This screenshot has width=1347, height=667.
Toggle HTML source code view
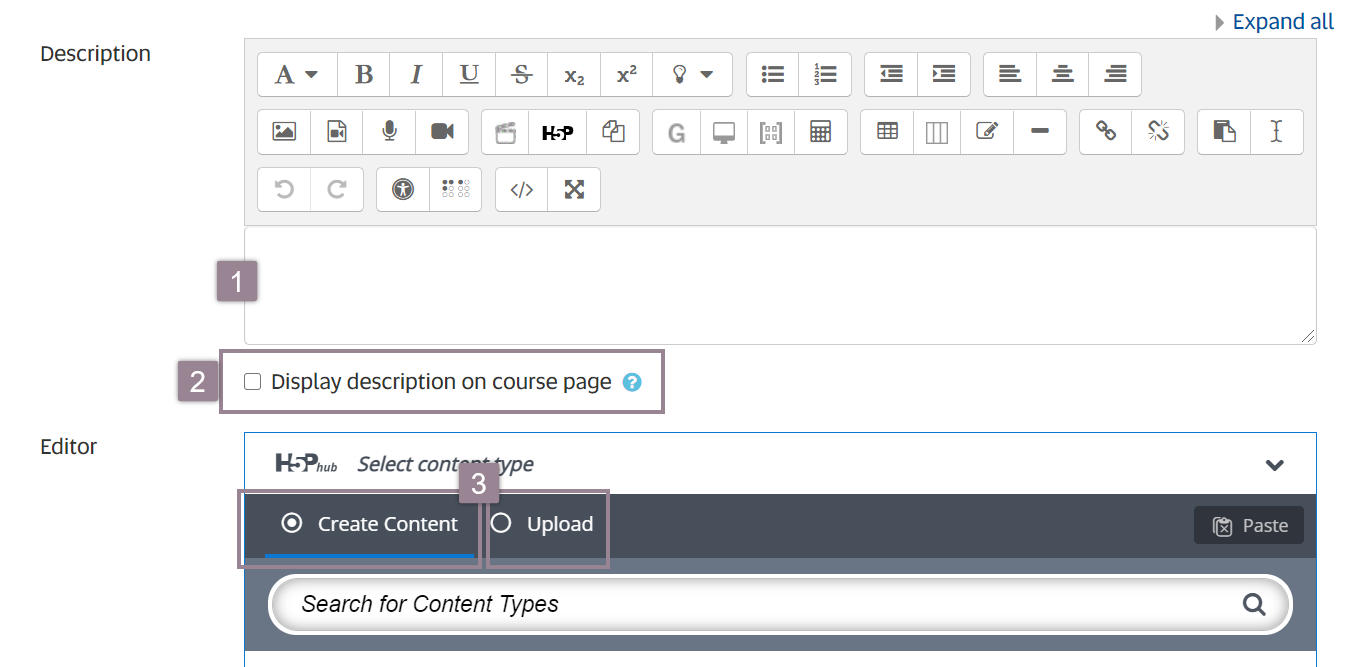[522, 190]
